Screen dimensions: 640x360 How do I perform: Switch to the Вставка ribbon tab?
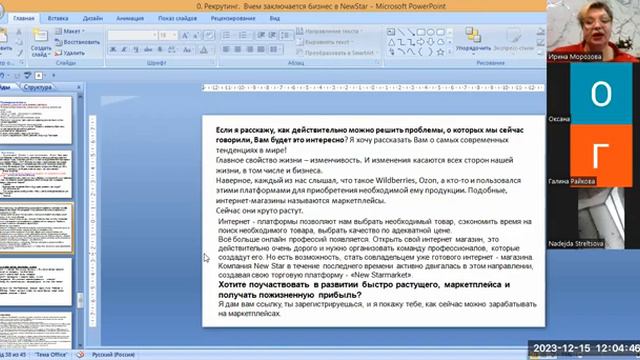coord(58,18)
